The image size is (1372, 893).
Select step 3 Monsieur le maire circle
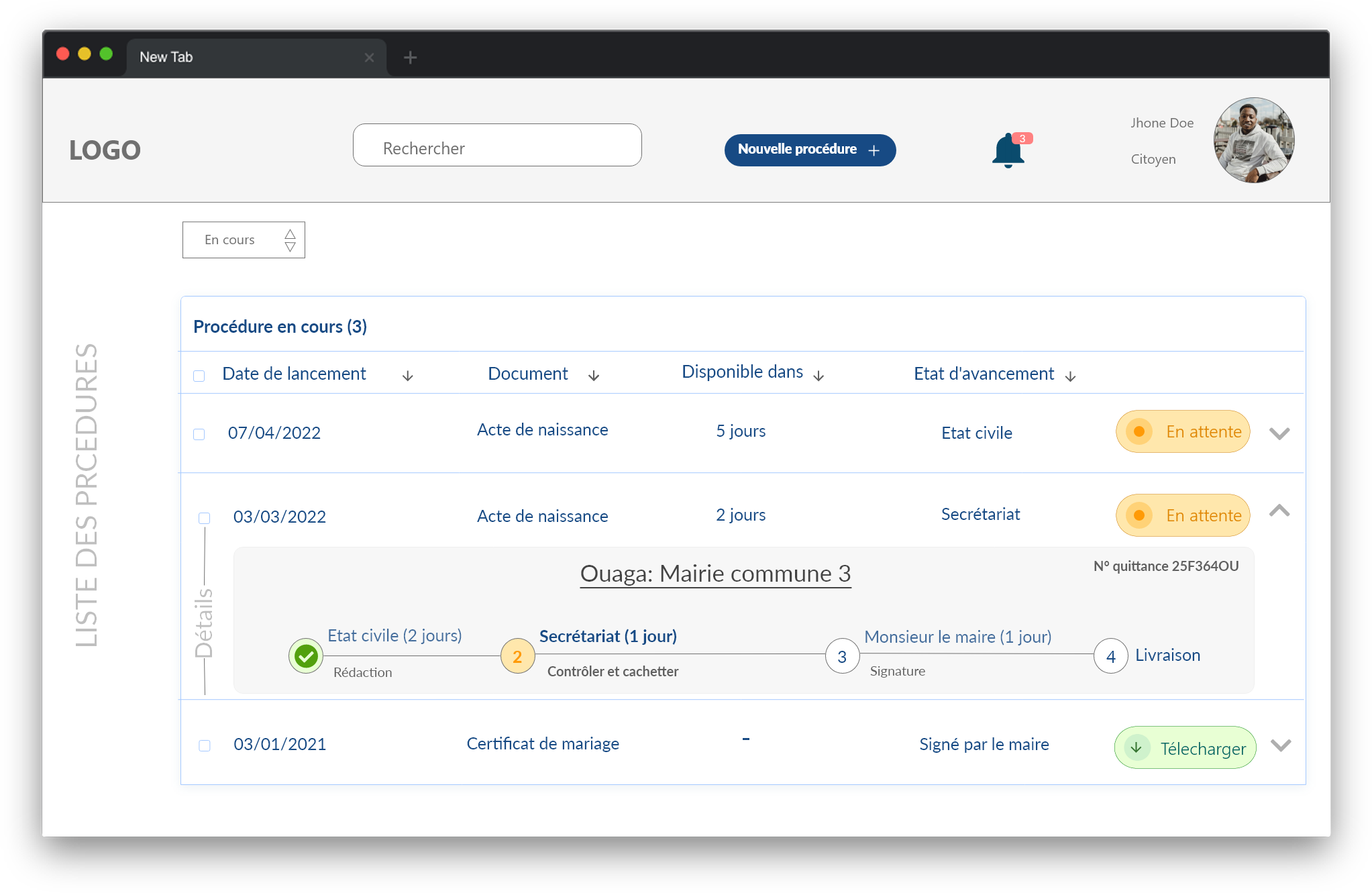(x=842, y=656)
